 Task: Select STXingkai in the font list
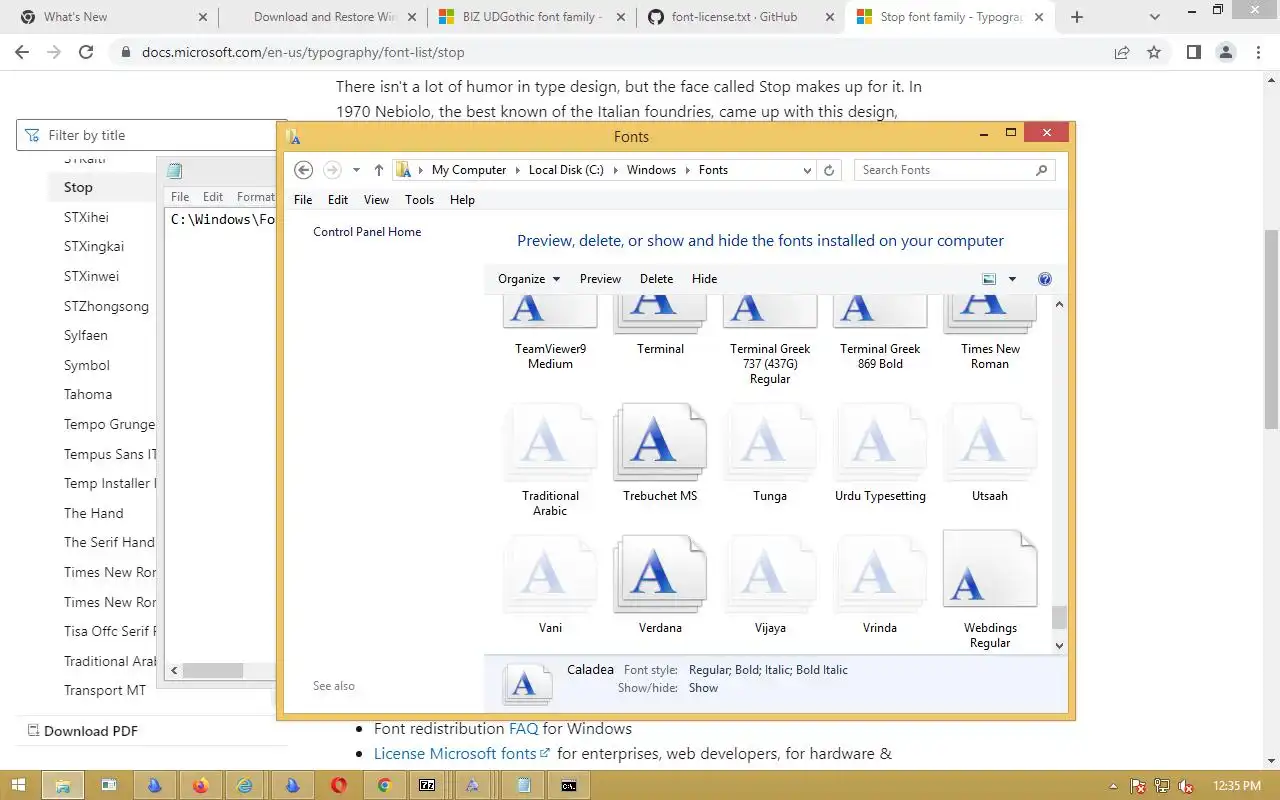pyautogui.click(x=94, y=246)
